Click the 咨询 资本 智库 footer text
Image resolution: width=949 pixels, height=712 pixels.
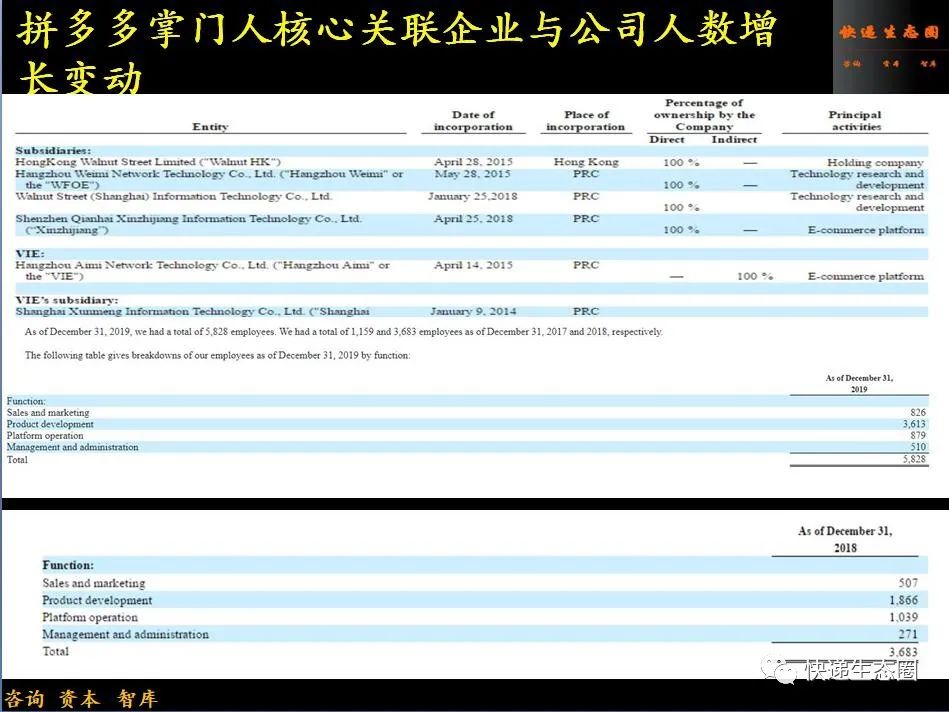click(x=80, y=699)
